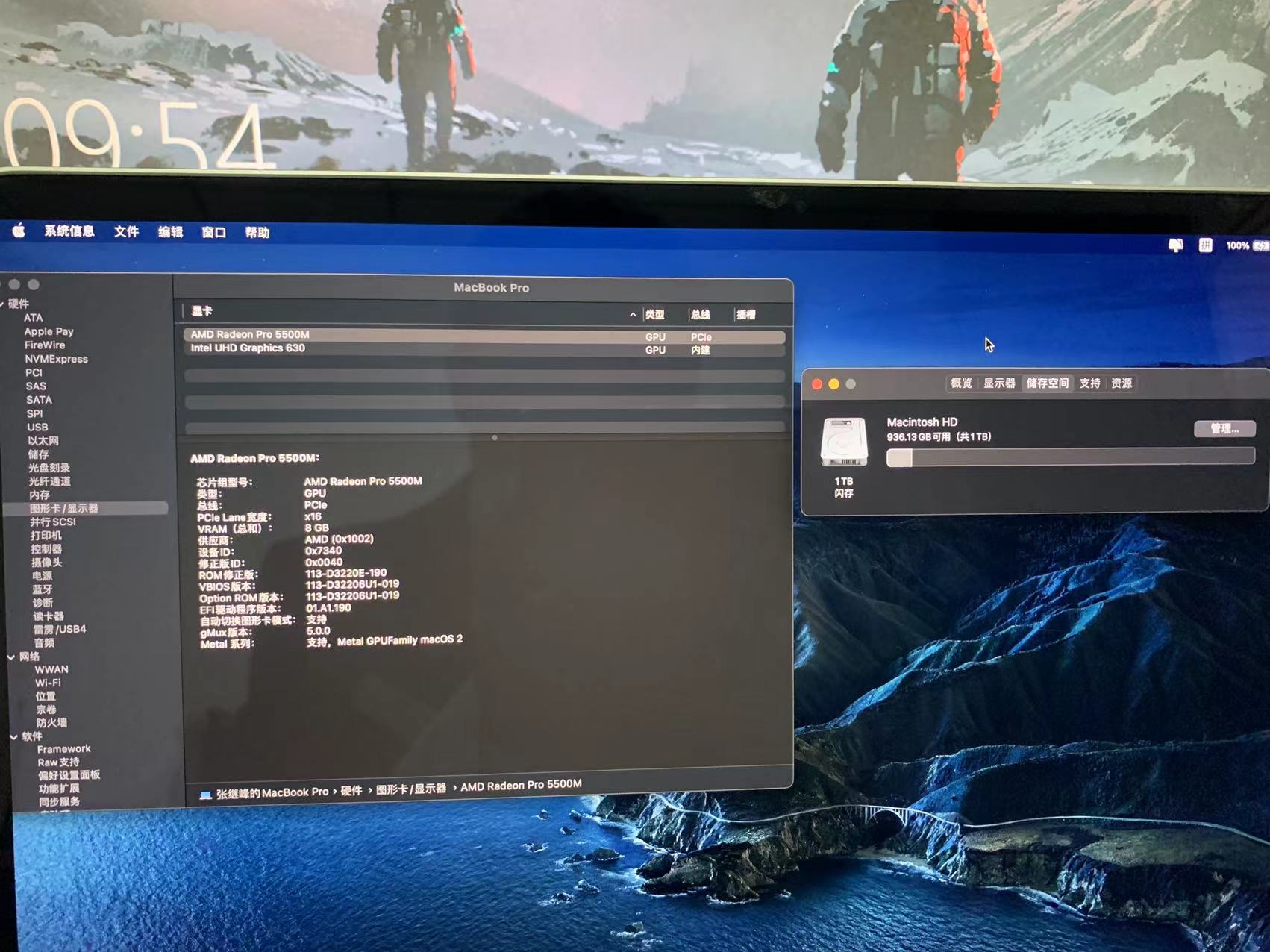1270x952 pixels.
Task: Select 电源 in the sidebar
Action: 42,576
